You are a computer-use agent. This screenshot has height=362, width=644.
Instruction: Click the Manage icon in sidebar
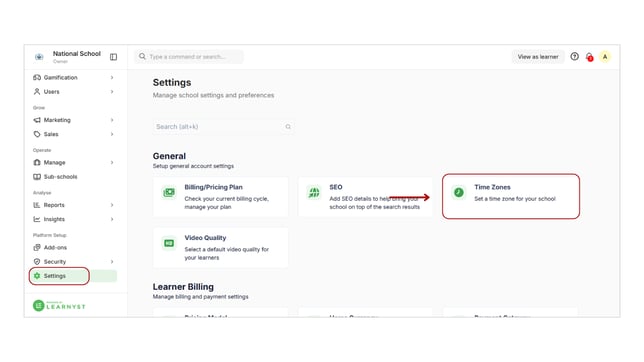click(x=37, y=162)
